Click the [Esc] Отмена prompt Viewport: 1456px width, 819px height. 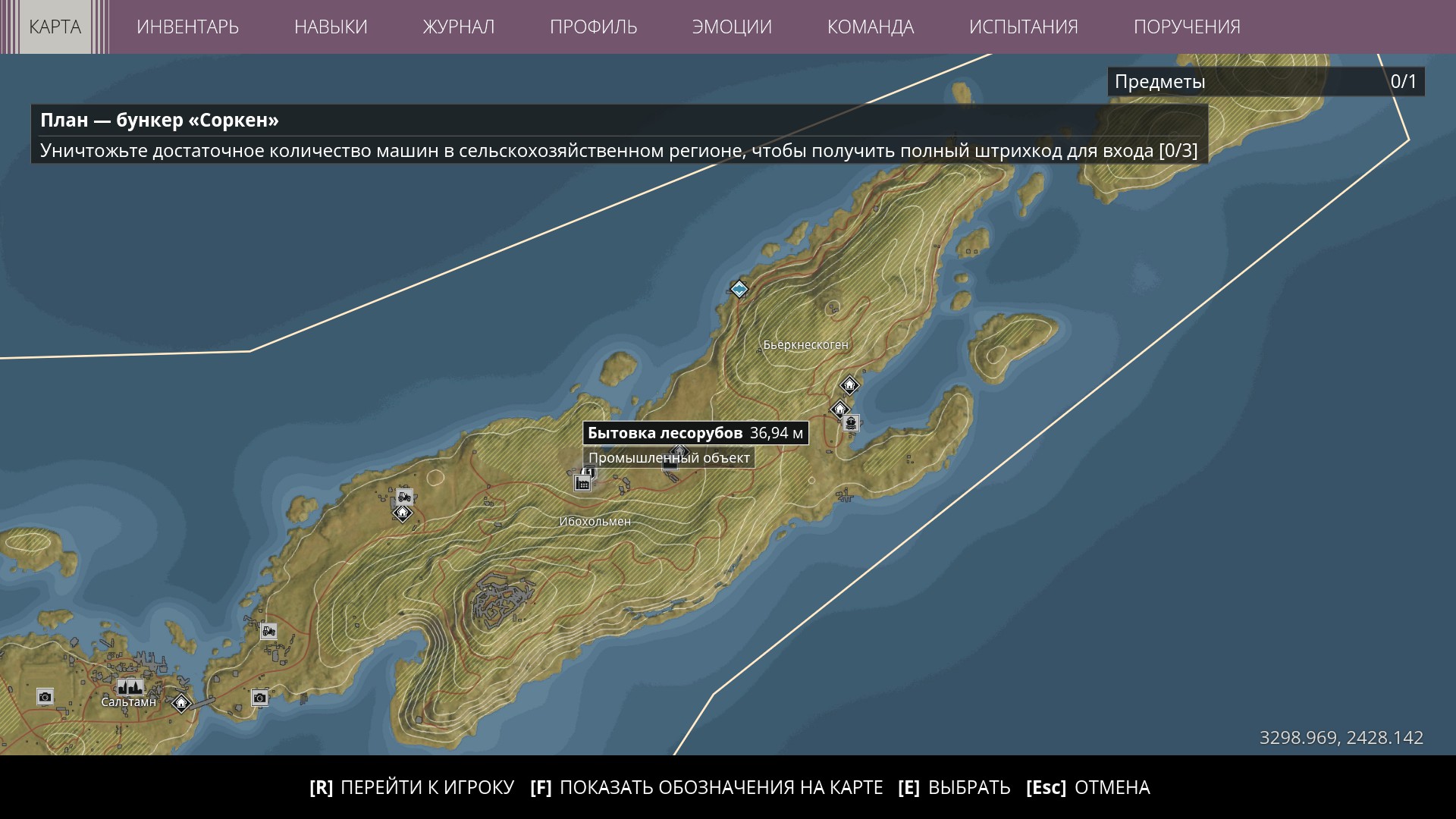pos(1088,787)
